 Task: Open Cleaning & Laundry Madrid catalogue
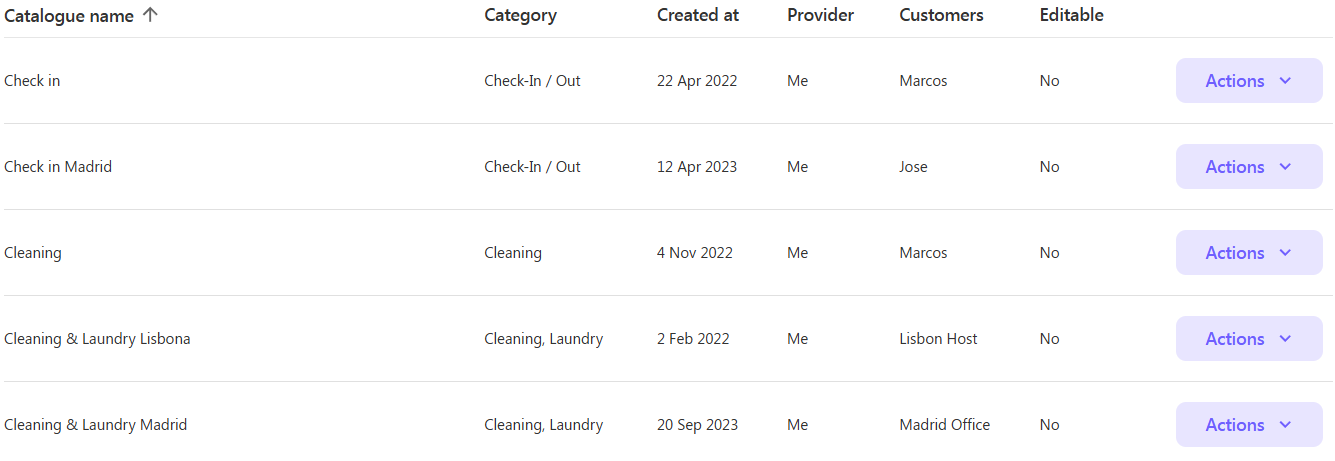tap(95, 425)
